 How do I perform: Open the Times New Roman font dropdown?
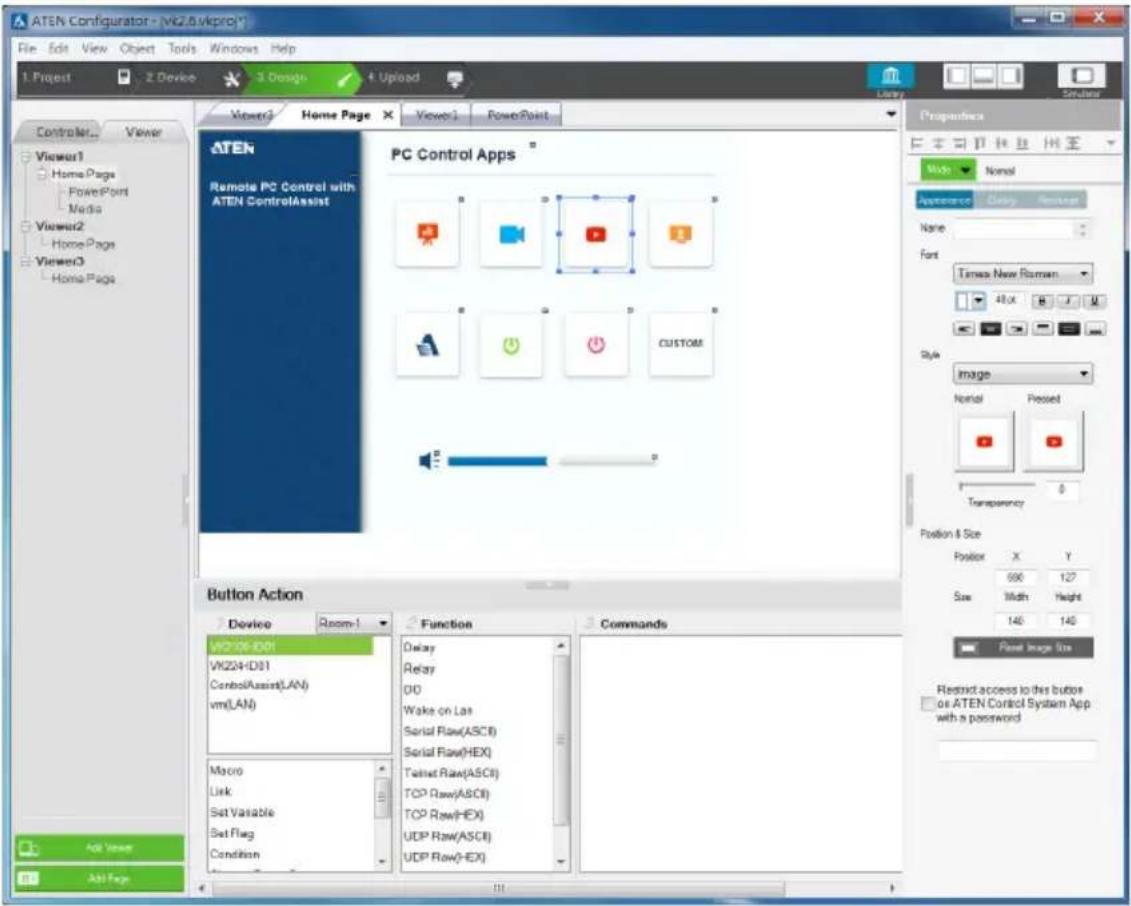[1023, 273]
